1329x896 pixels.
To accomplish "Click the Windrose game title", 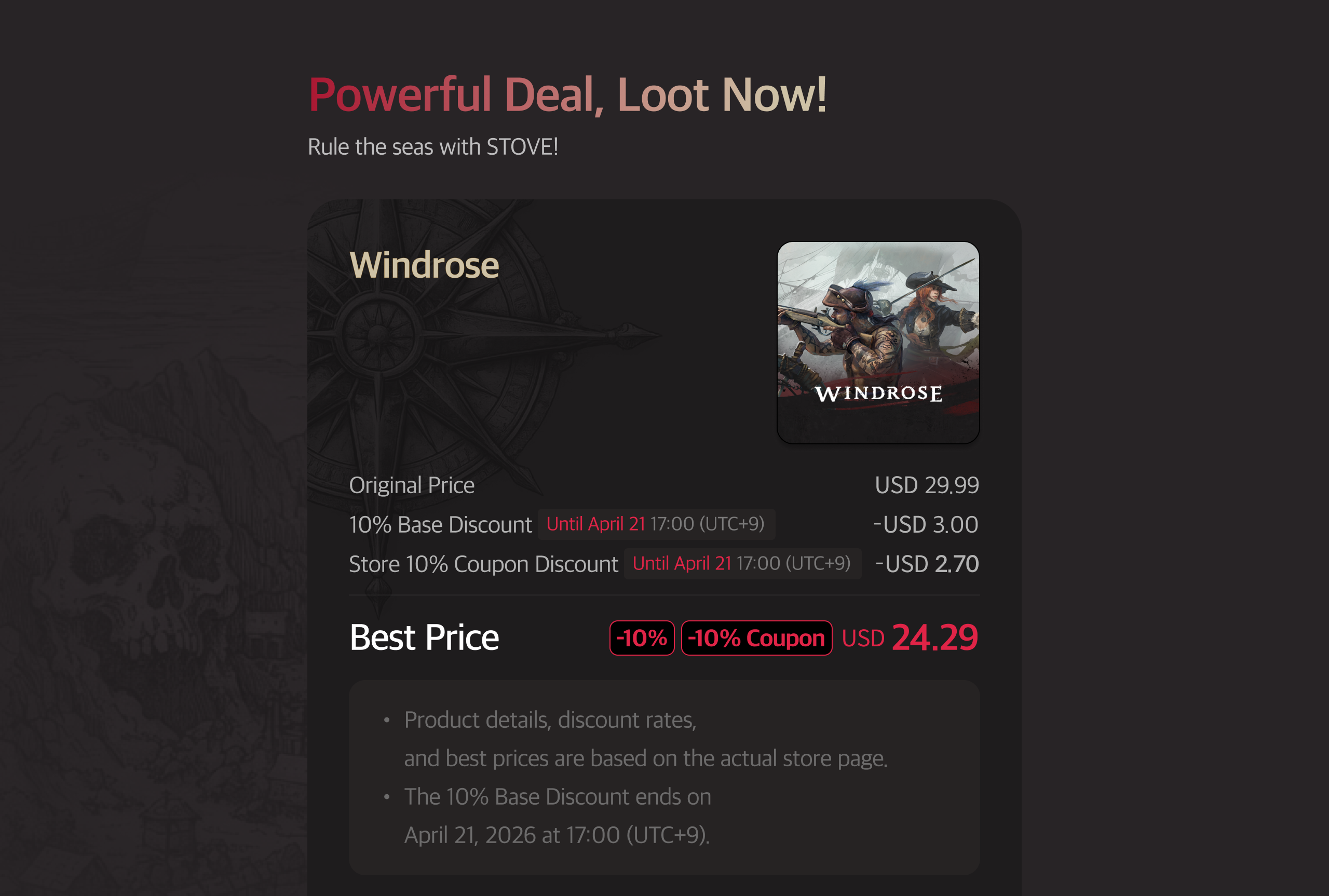I will click(424, 265).
